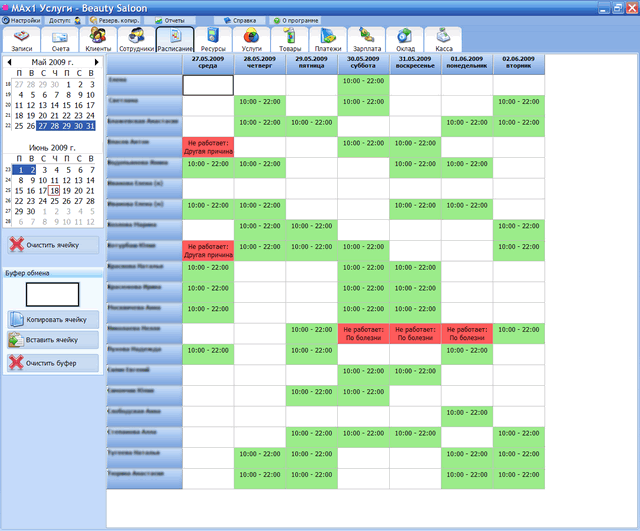Open the Резерв. копир. menu
The width and height of the screenshot is (640, 531).
115,20
